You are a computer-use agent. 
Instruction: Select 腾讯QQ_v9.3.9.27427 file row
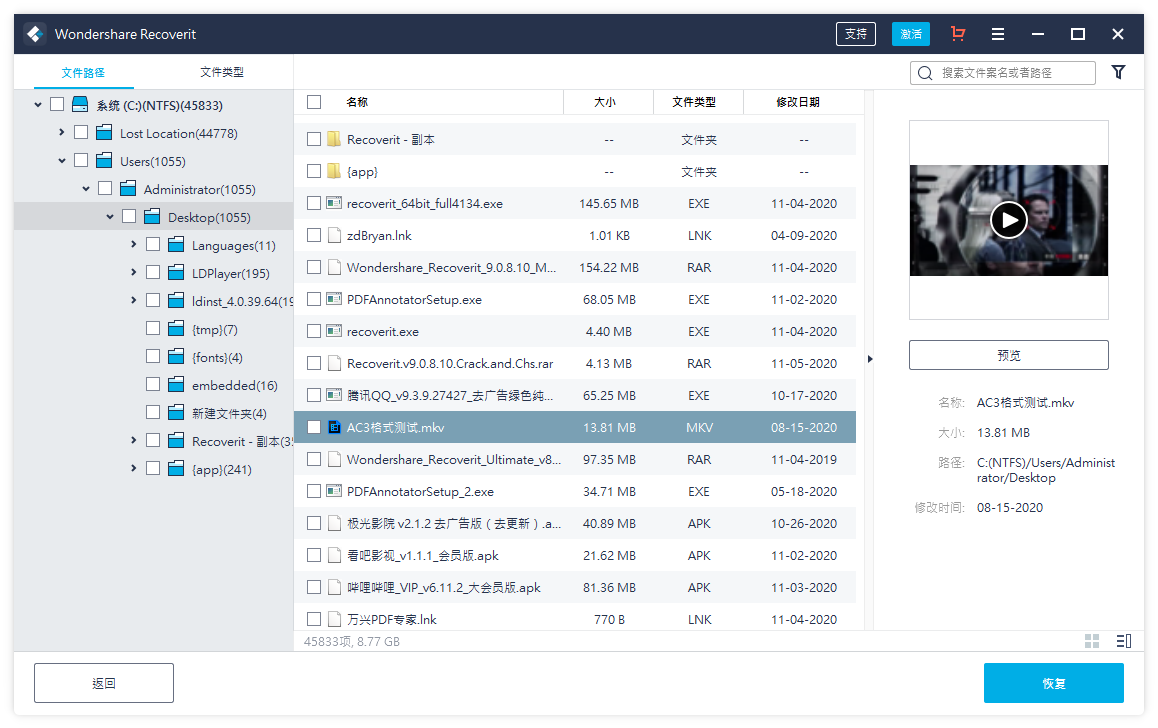tap(575, 395)
